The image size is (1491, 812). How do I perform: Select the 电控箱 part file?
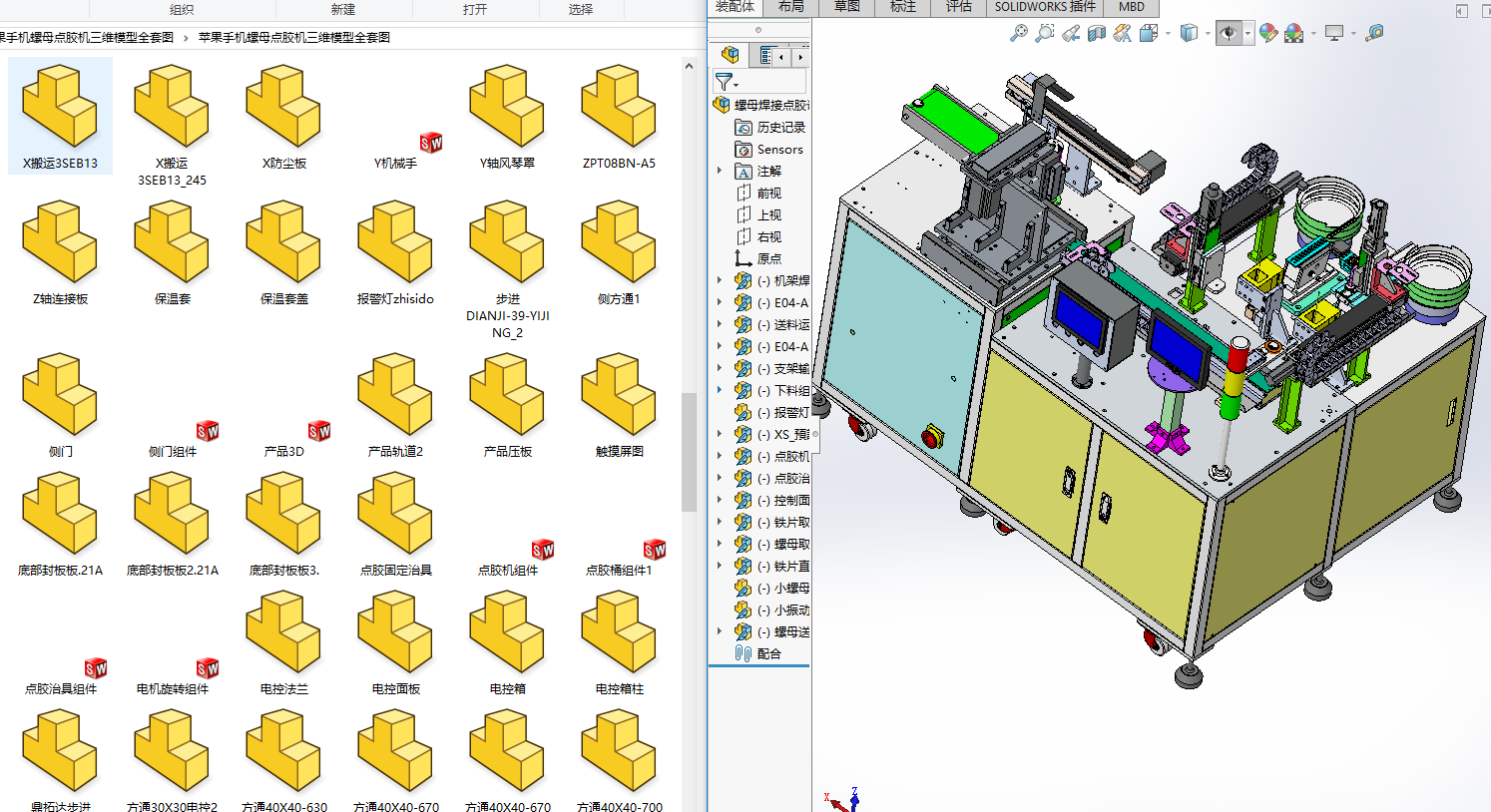click(x=507, y=642)
